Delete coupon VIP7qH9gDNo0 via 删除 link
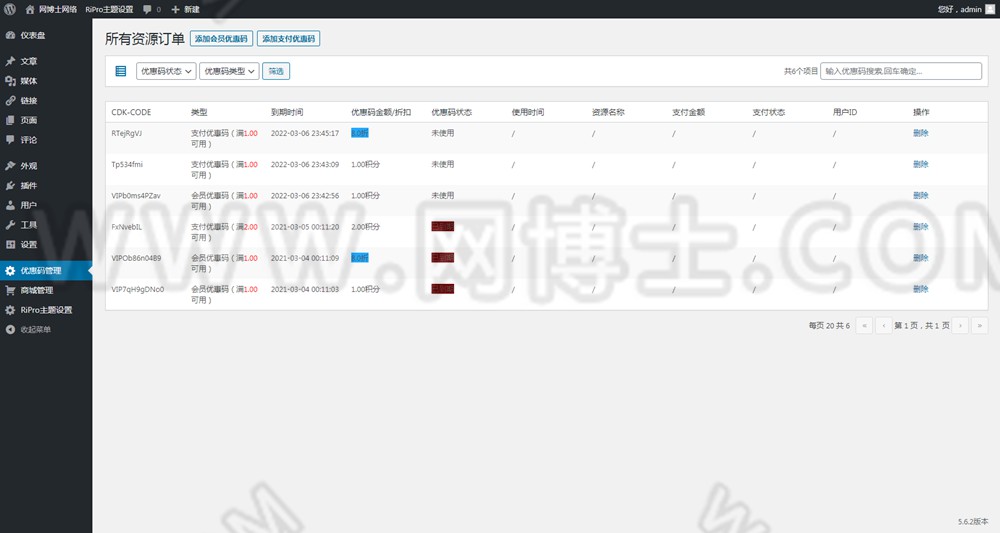This screenshot has height=533, width=1000. (x=920, y=289)
